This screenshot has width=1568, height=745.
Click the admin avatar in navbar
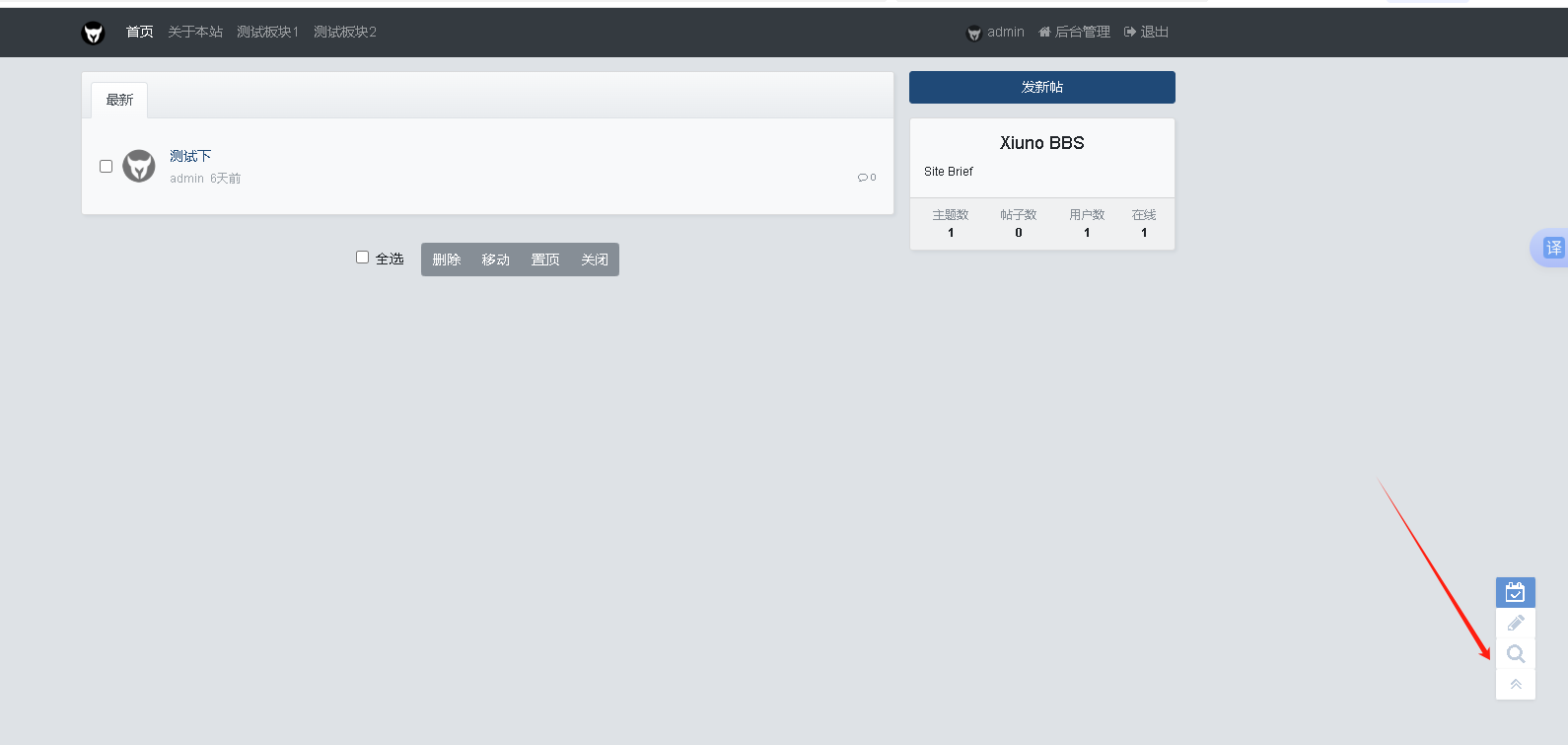(973, 33)
